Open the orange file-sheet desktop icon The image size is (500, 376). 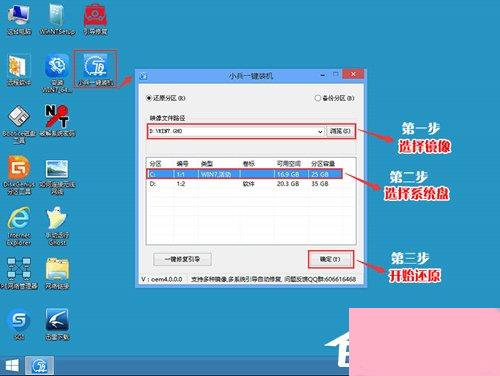coord(19,70)
